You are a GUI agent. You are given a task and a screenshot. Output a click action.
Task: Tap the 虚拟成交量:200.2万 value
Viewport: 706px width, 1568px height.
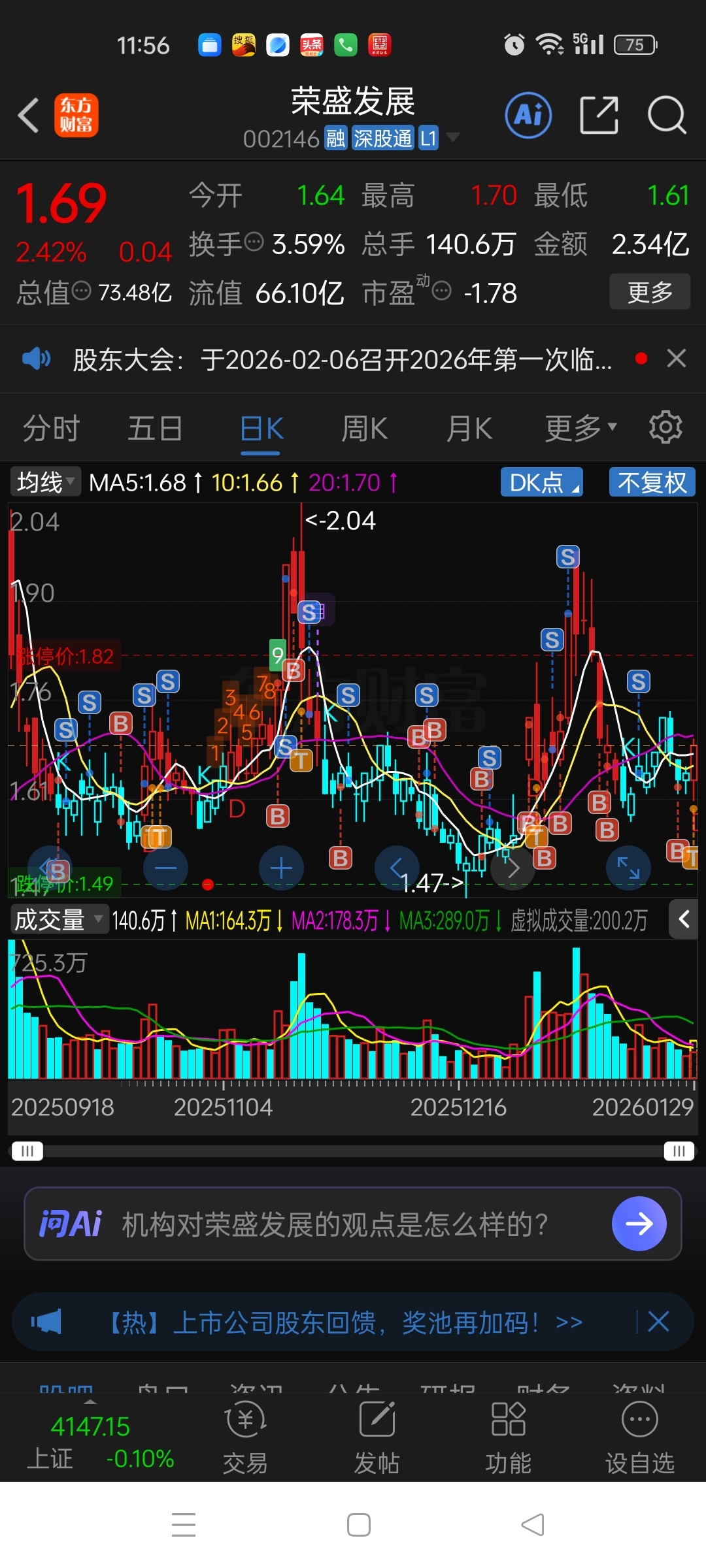click(x=579, y=920)
